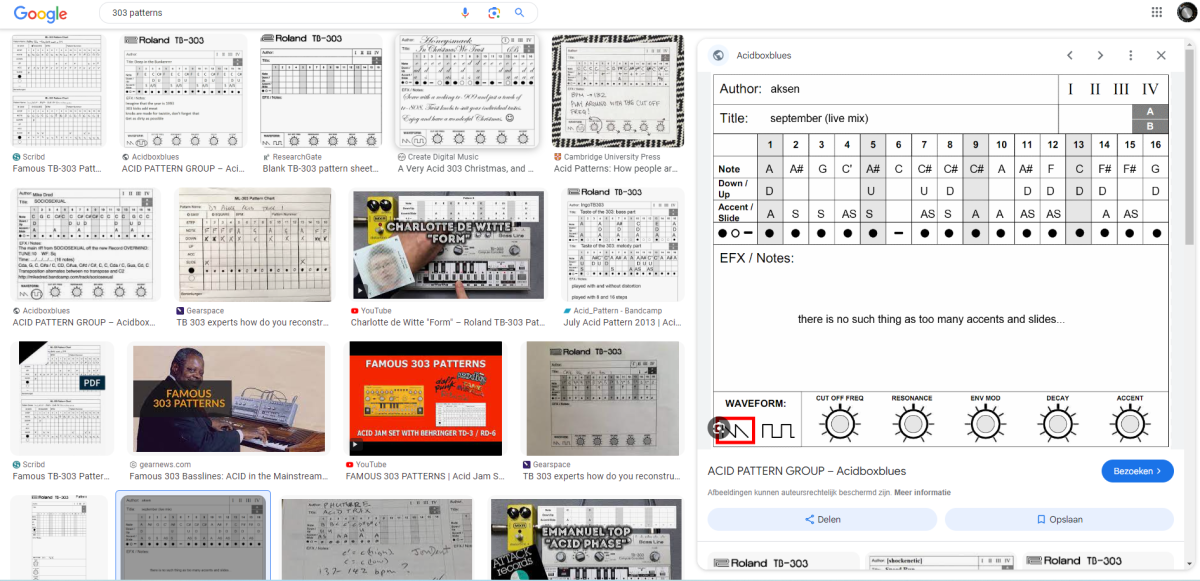This screenshot has height=581, width=1200.
Task: Click the gearnews.com source label
Action: (166, 465)
